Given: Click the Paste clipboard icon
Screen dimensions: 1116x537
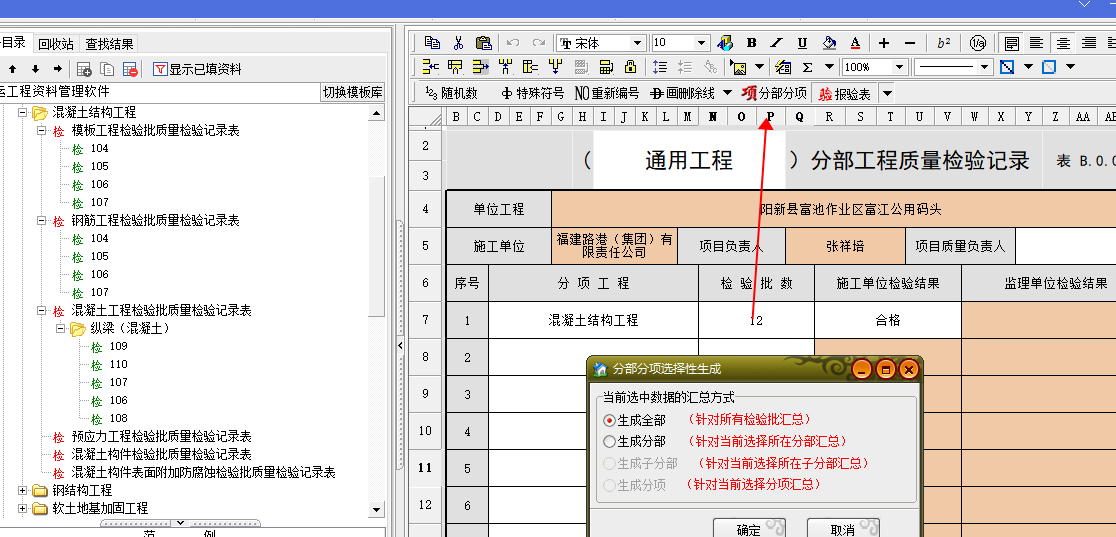Looking at the screenshot, I should click(483, 43).
